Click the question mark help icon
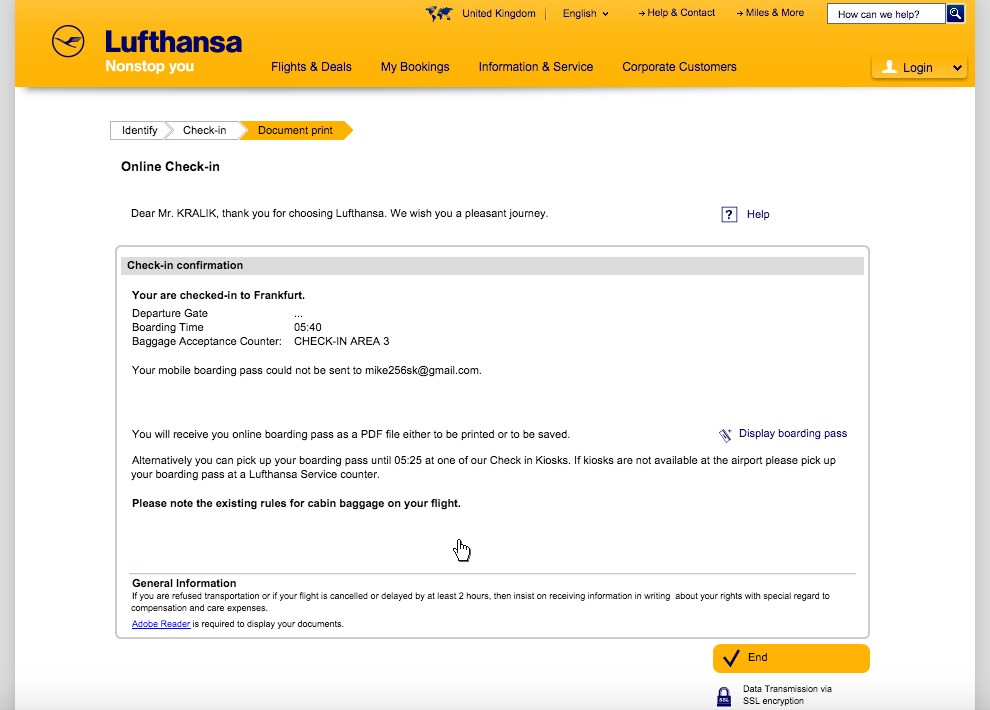Viewport: 990px width, 710px height. tap(729, 215)
